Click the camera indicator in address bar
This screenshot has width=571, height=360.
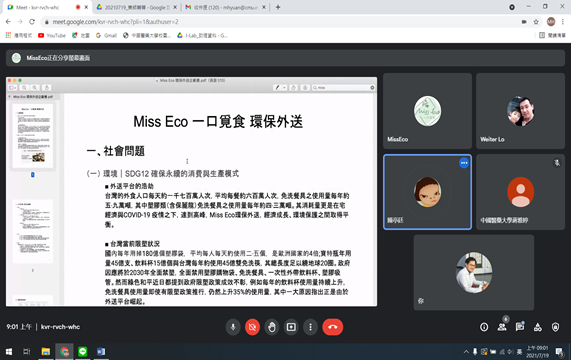[x=524, y=22]
